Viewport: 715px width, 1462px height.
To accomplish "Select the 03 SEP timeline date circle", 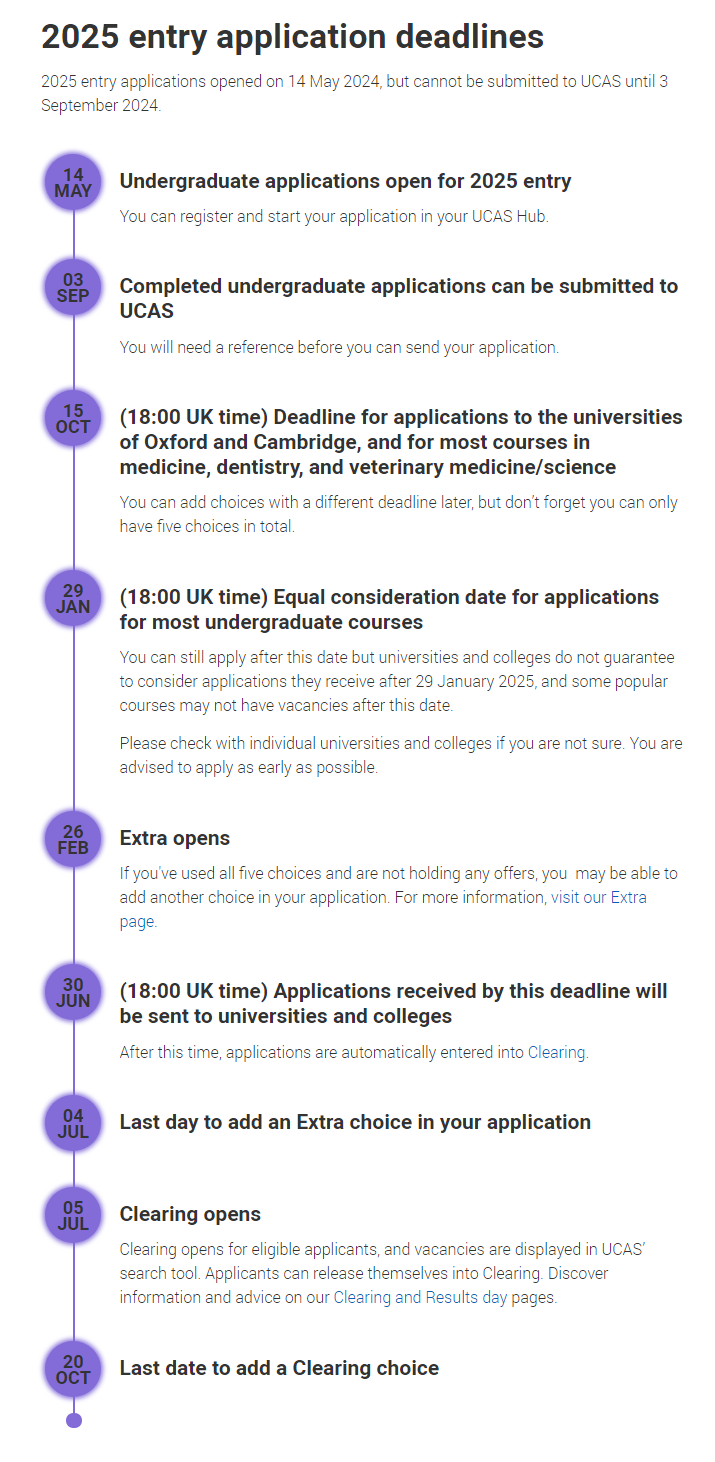I will tap(73, 287).
